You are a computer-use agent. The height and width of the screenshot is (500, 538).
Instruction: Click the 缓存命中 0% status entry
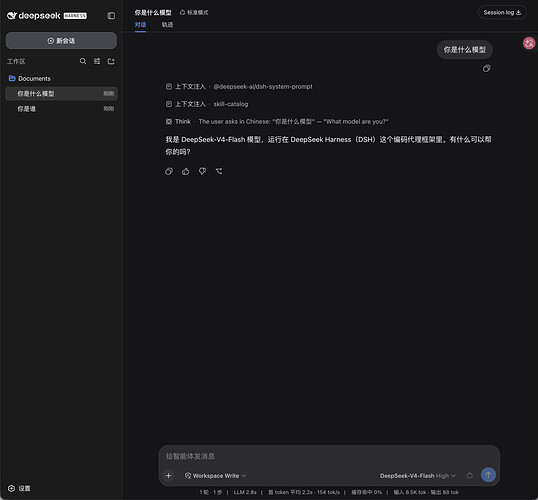pos(366,492)
